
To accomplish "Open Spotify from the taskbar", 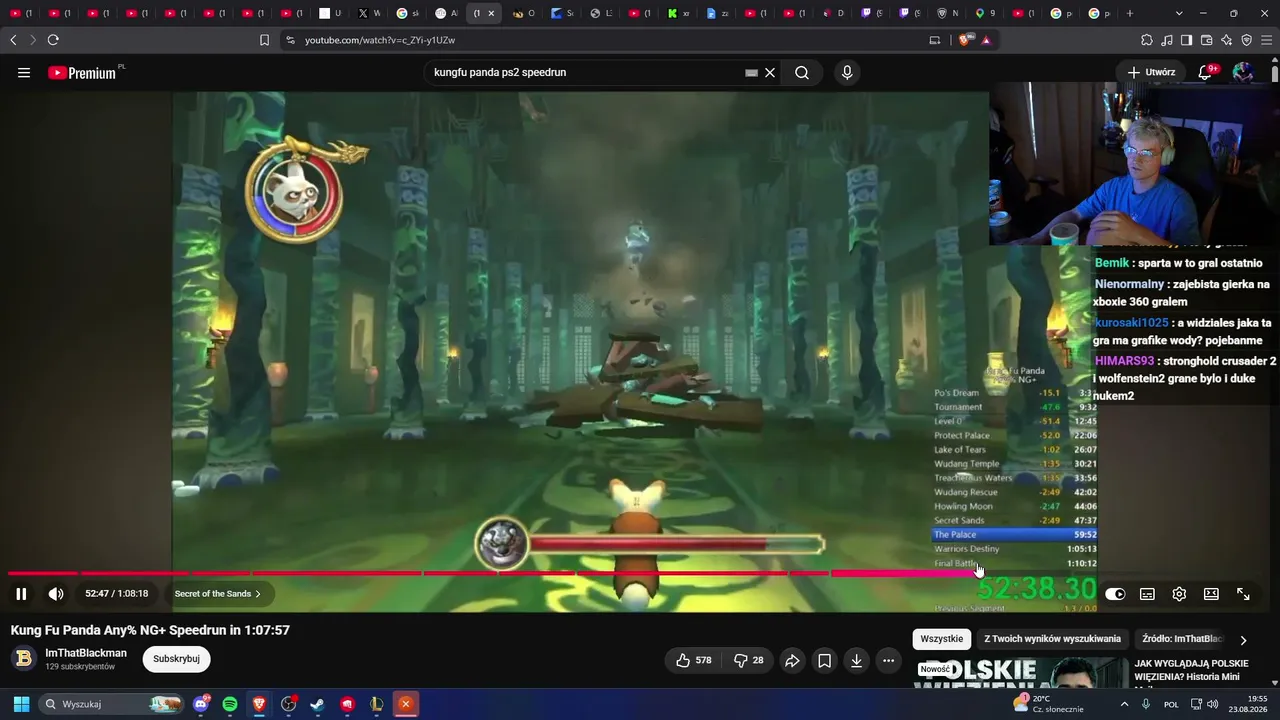I will pos(230,704).
